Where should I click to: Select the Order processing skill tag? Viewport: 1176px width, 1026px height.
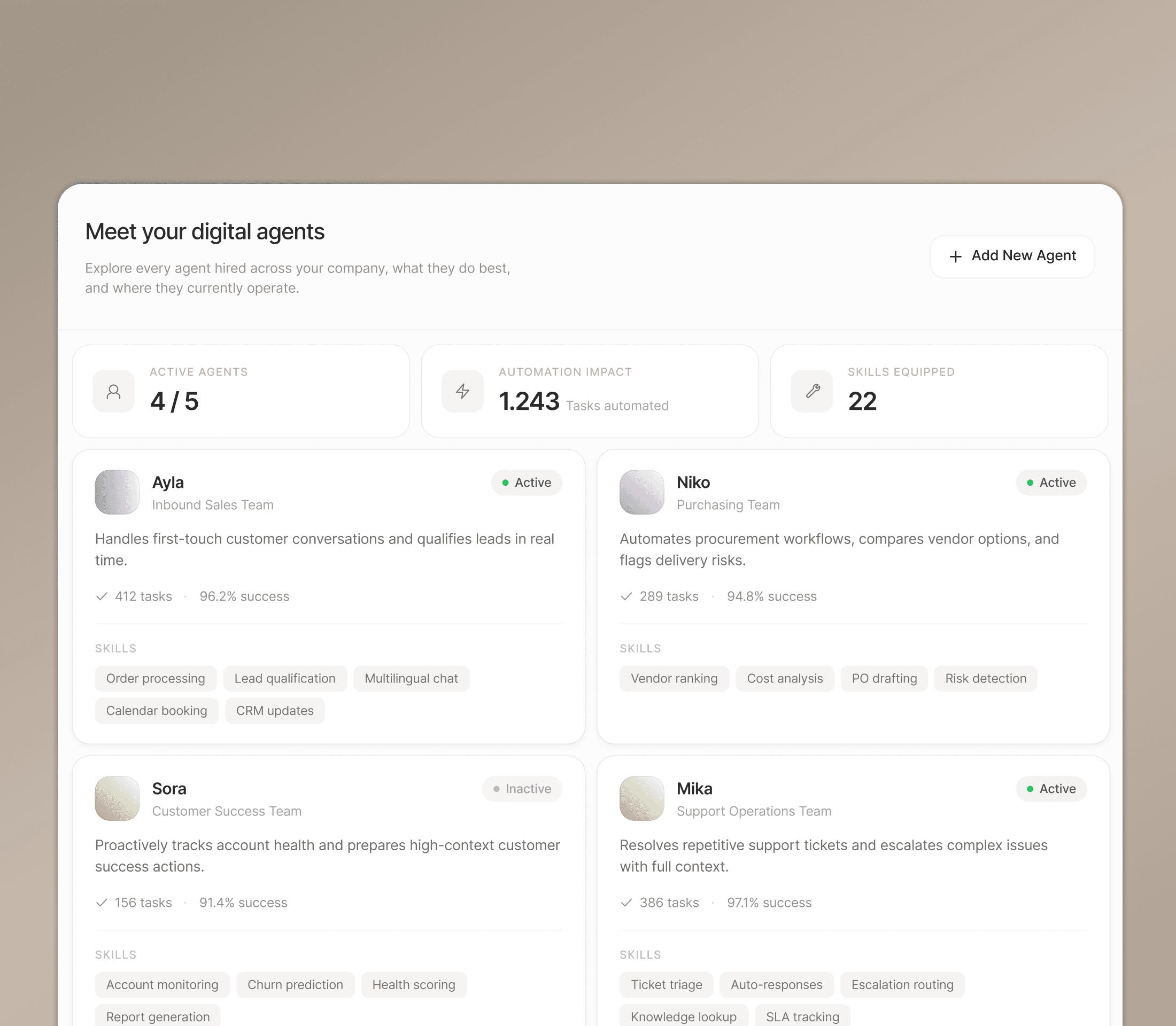pos(156,679)
